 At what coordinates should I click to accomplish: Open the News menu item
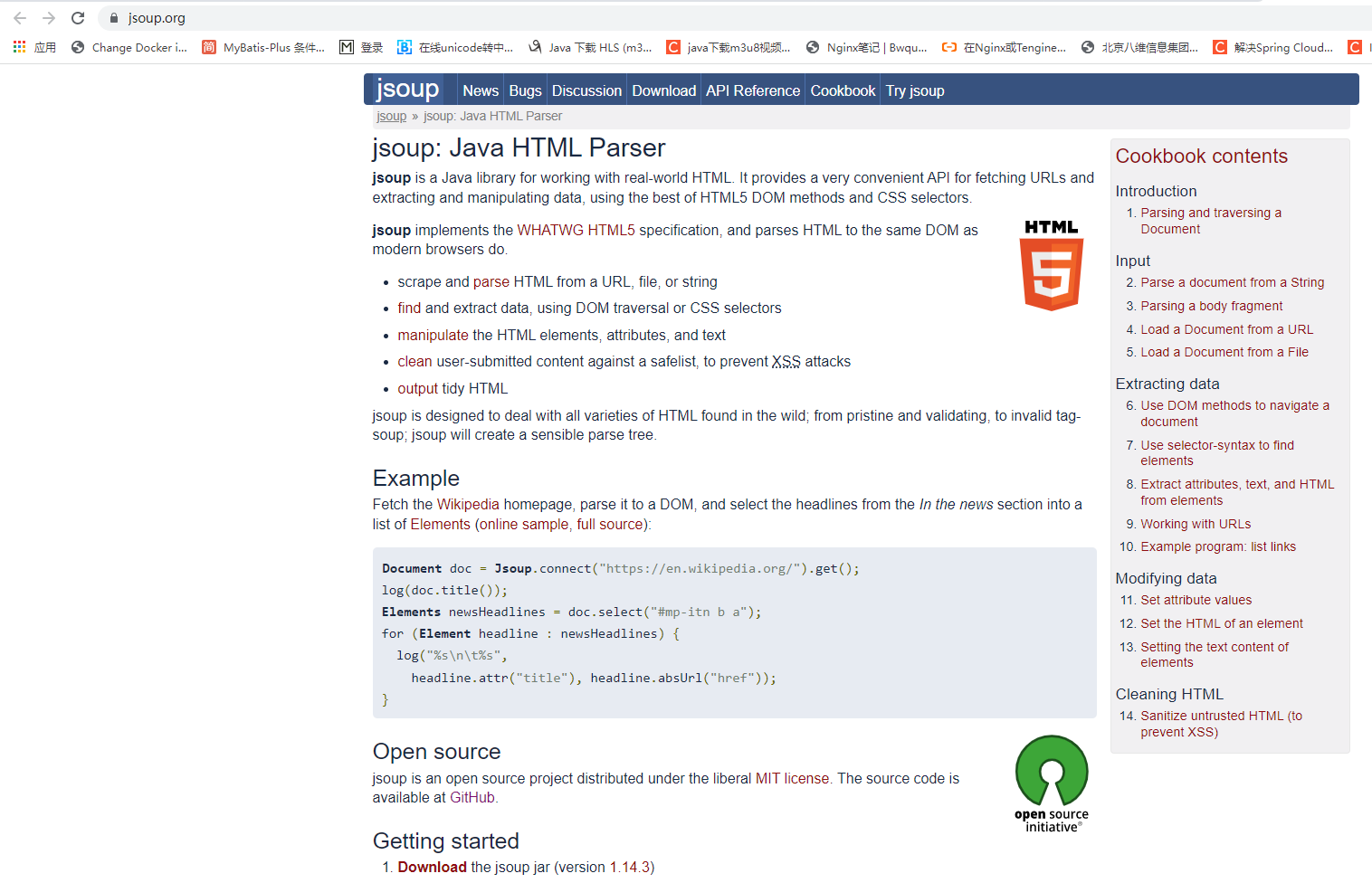point(481,90)
